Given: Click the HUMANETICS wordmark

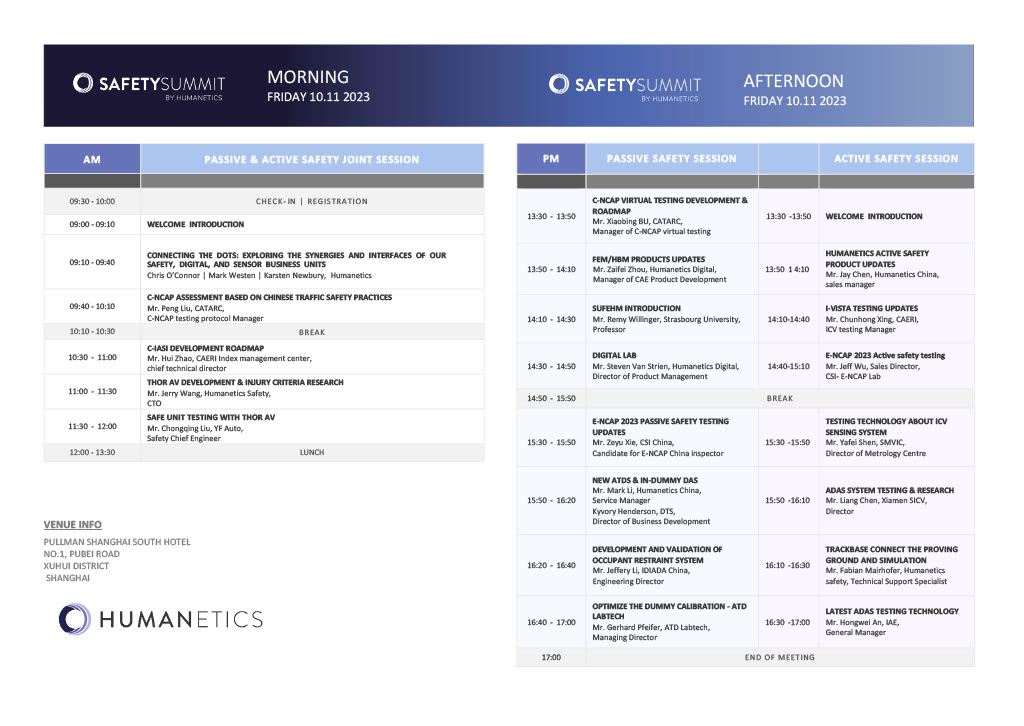Looking at the screenshot, I should click(181, 620).
